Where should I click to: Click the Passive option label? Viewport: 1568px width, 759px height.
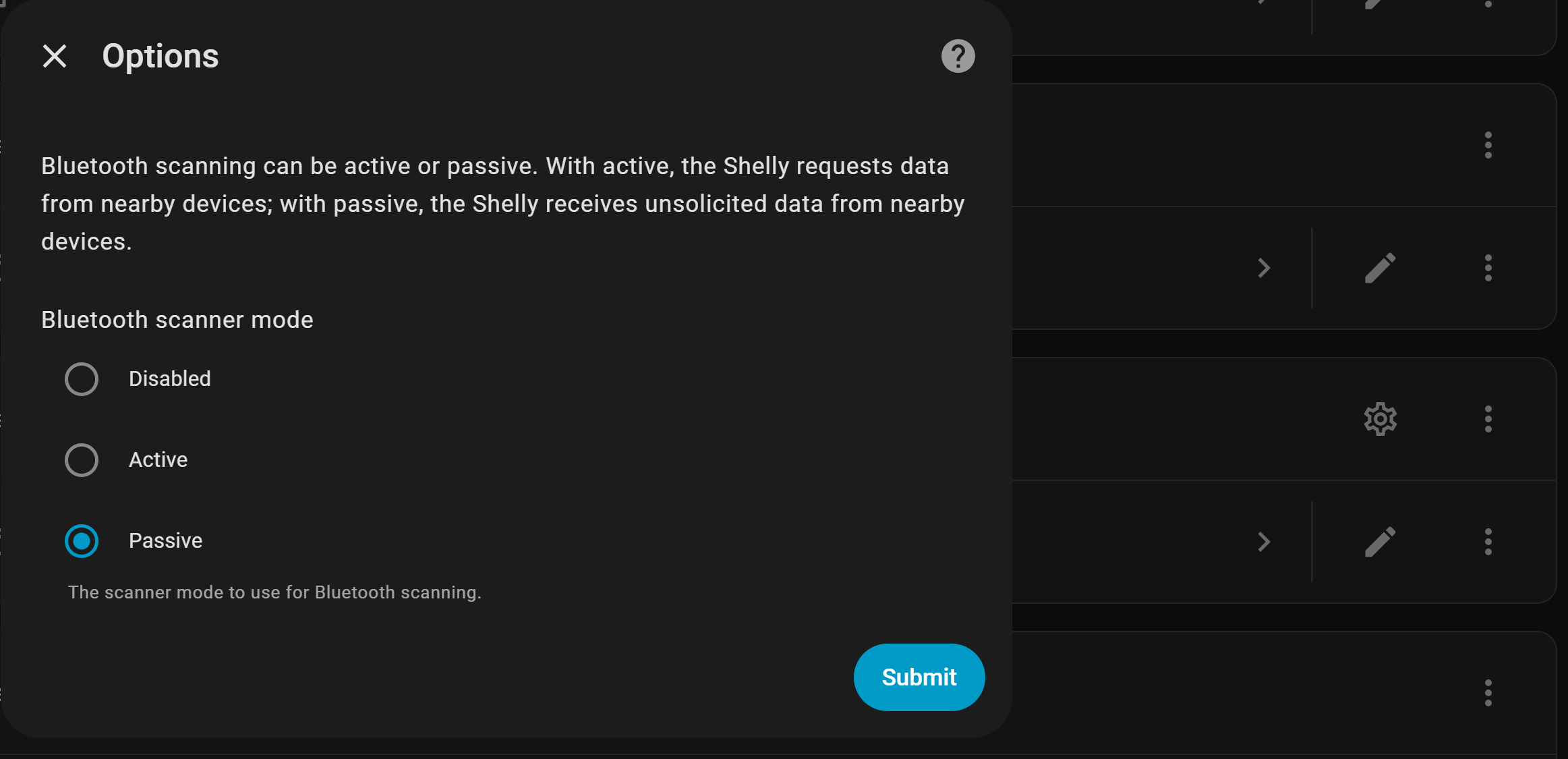pos(166,541)
